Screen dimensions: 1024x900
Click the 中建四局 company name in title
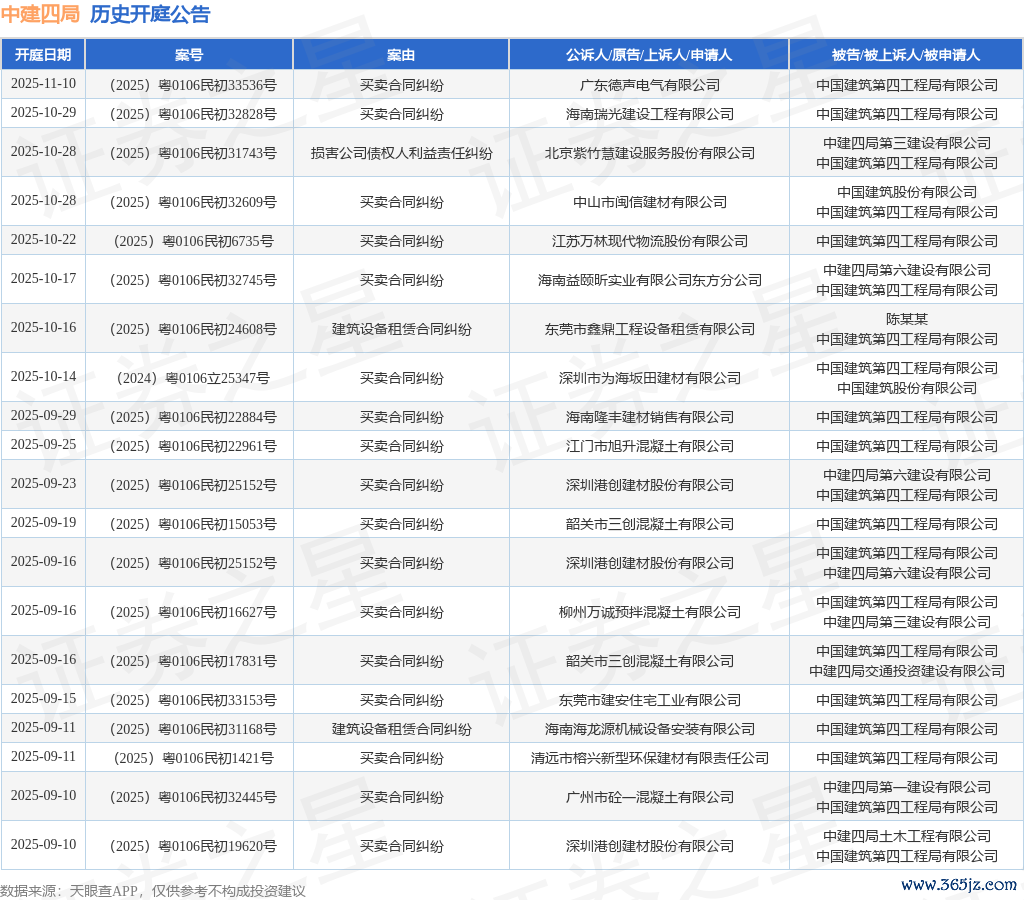pyautogui.click(x=40, y=14)
